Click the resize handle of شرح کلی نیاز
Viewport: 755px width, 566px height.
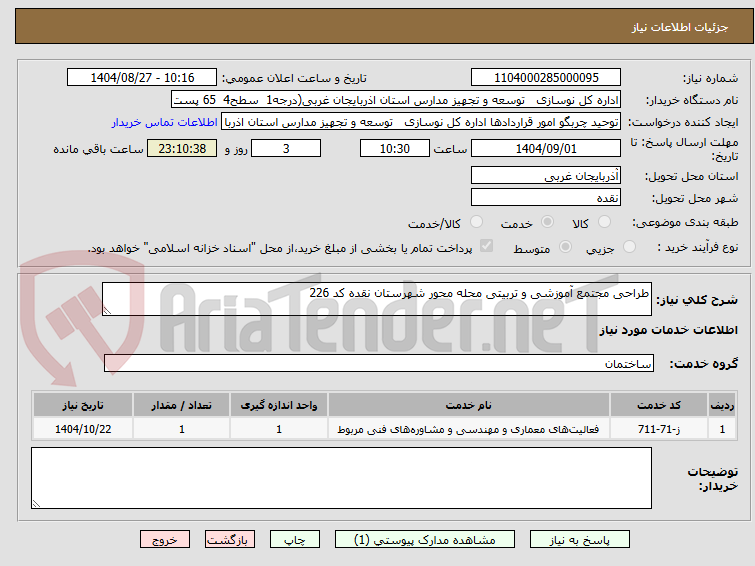[x=107, y=311]
